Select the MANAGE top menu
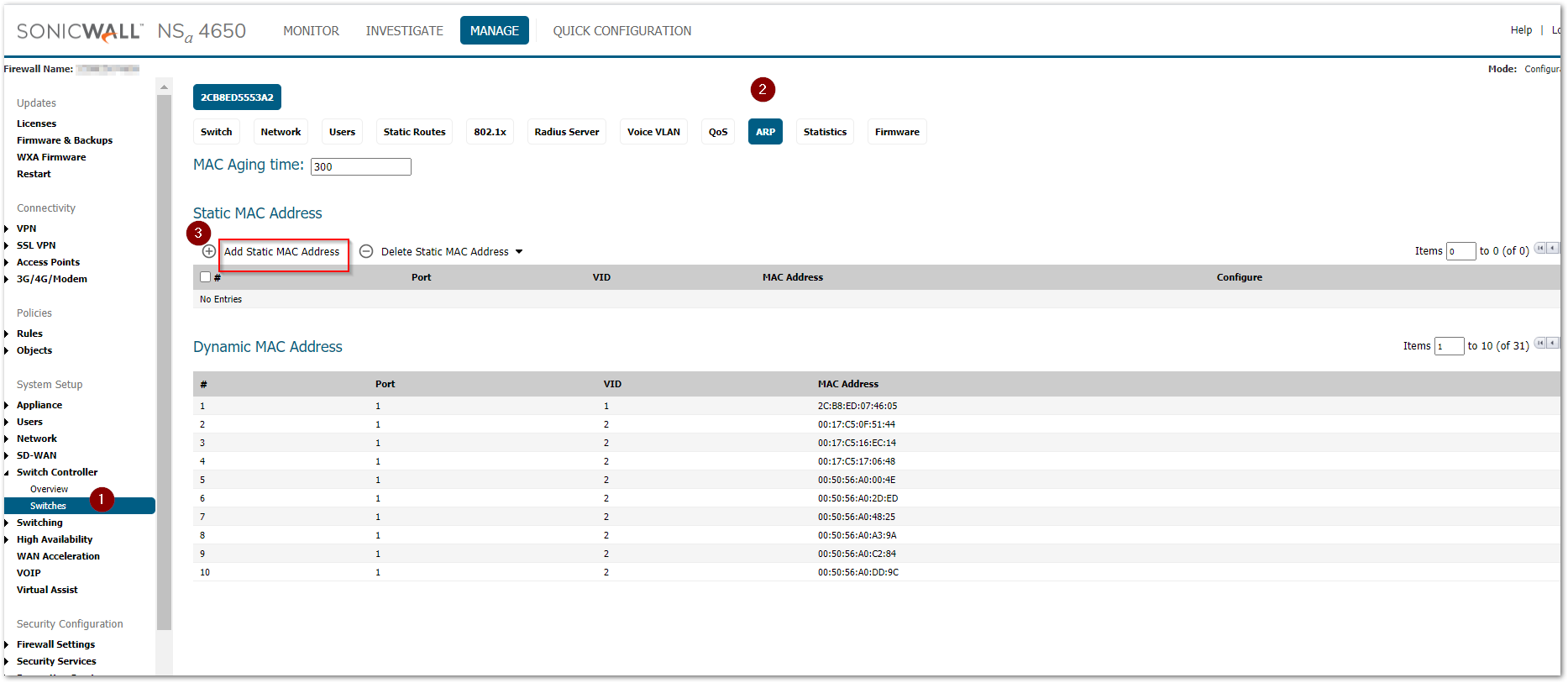The image size is (1568, 683). [x=494, y=30]
